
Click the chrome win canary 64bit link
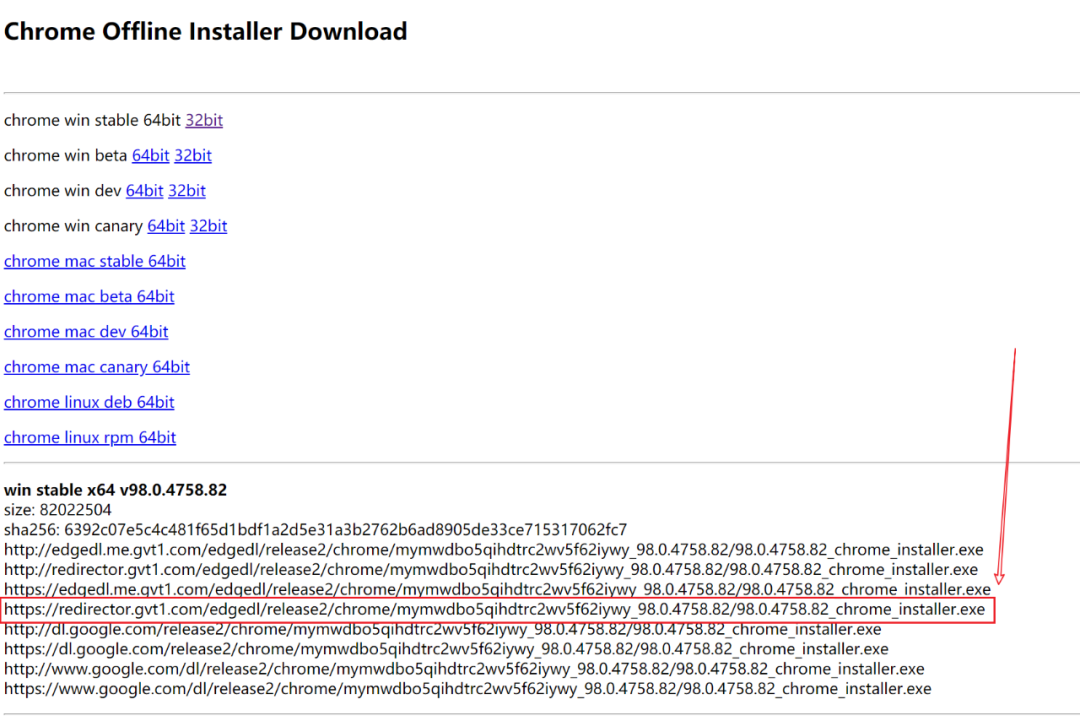[x=166, y=226]
